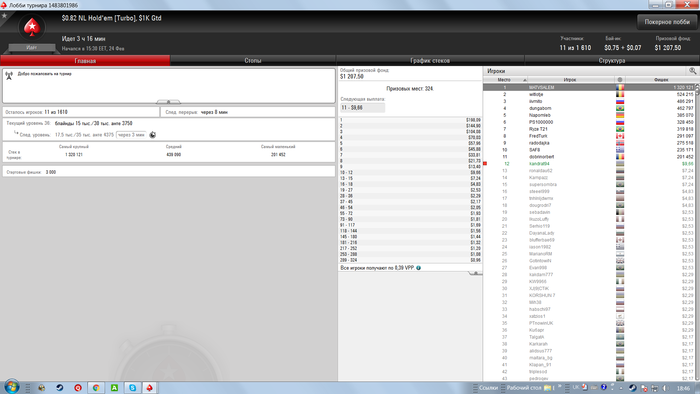Click the Steam icon in system tray
This screenshot has height=394, width=700.
click(x=633, y=388)
